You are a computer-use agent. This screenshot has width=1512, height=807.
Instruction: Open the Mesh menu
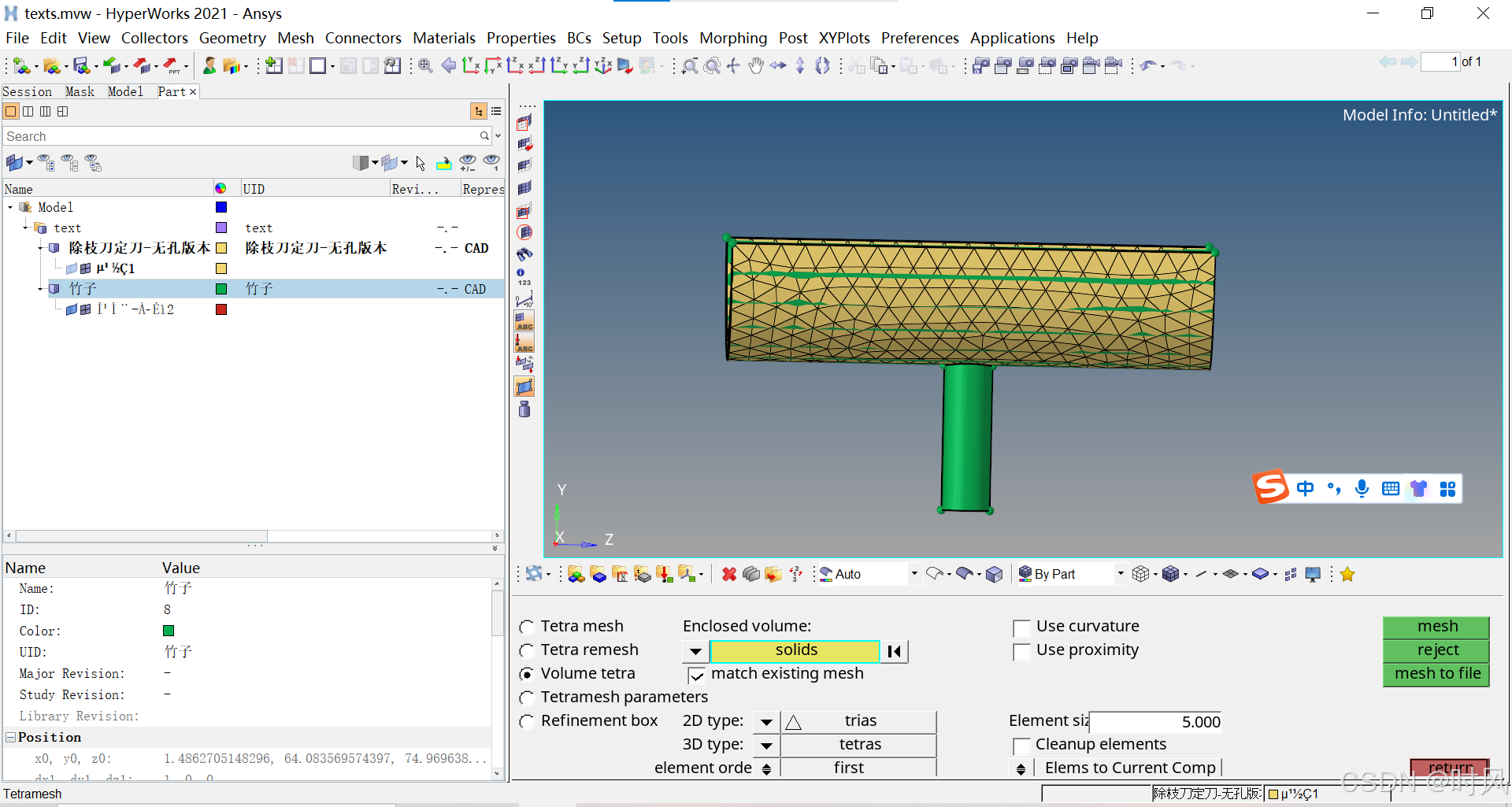(x=295, y=38)
